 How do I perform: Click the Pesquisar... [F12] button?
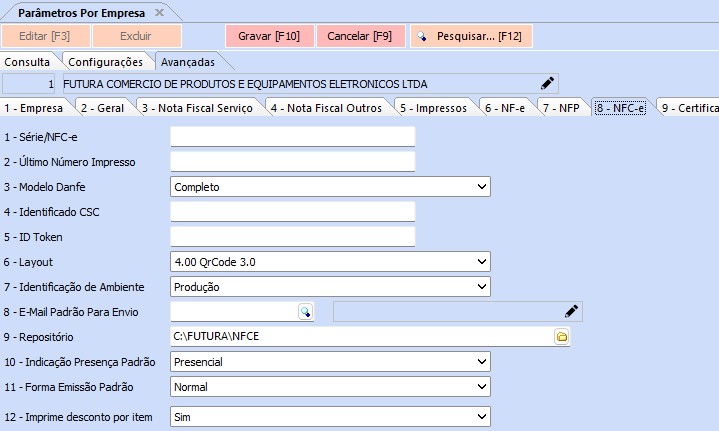pyautogui.click(x=470, y=36)
